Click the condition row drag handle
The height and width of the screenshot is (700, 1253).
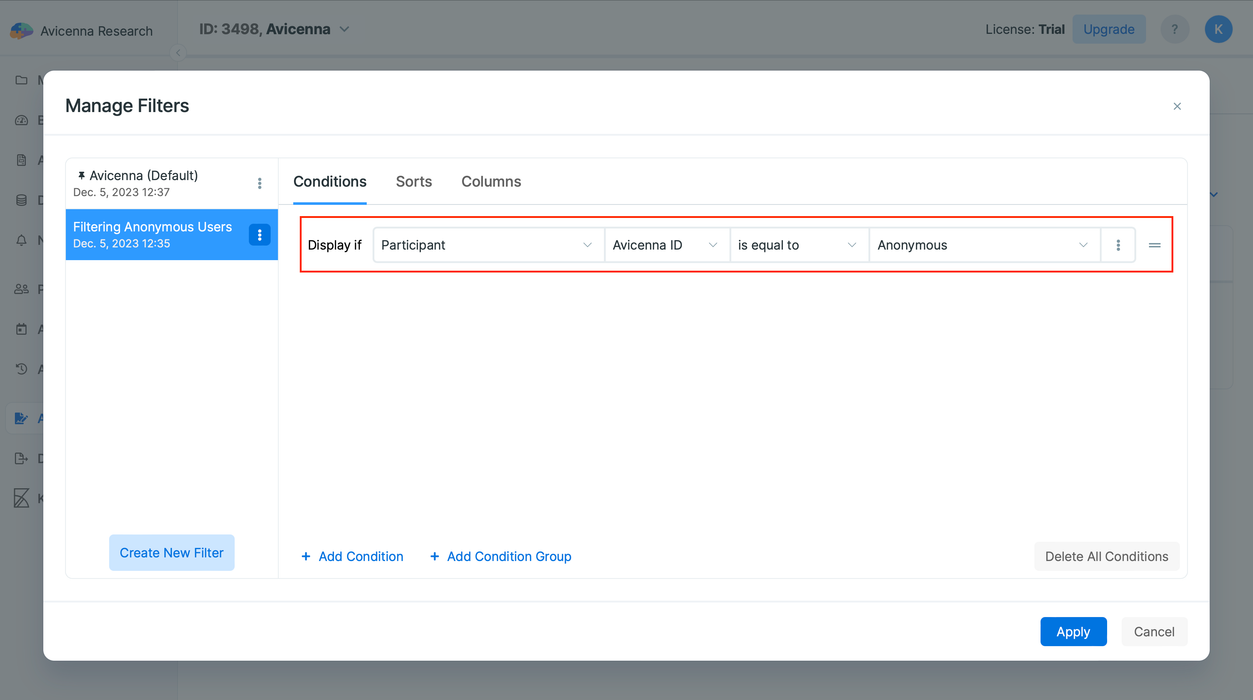coord(1154,244)
